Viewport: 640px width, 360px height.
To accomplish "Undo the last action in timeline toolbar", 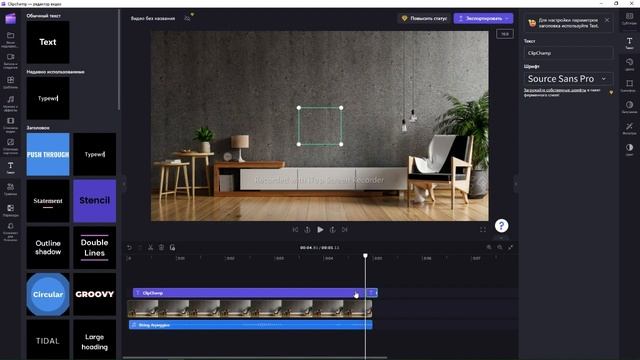I will (x=129, y=247).
